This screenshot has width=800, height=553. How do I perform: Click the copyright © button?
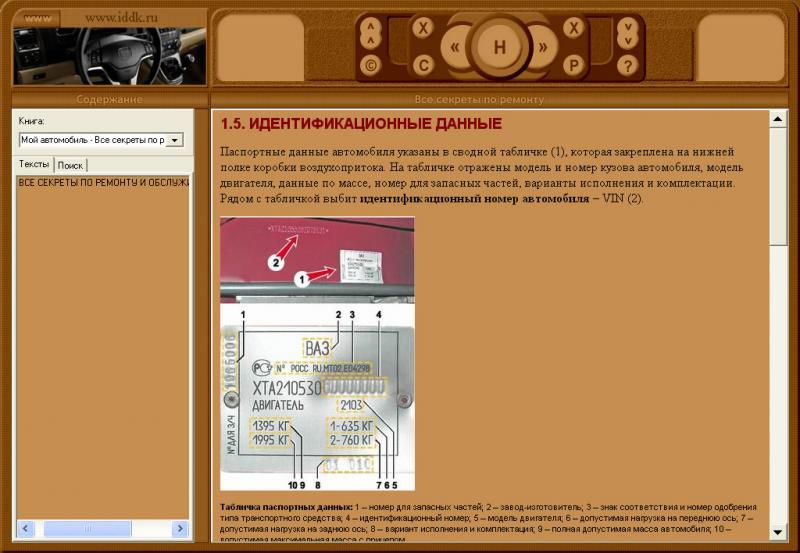372,66
